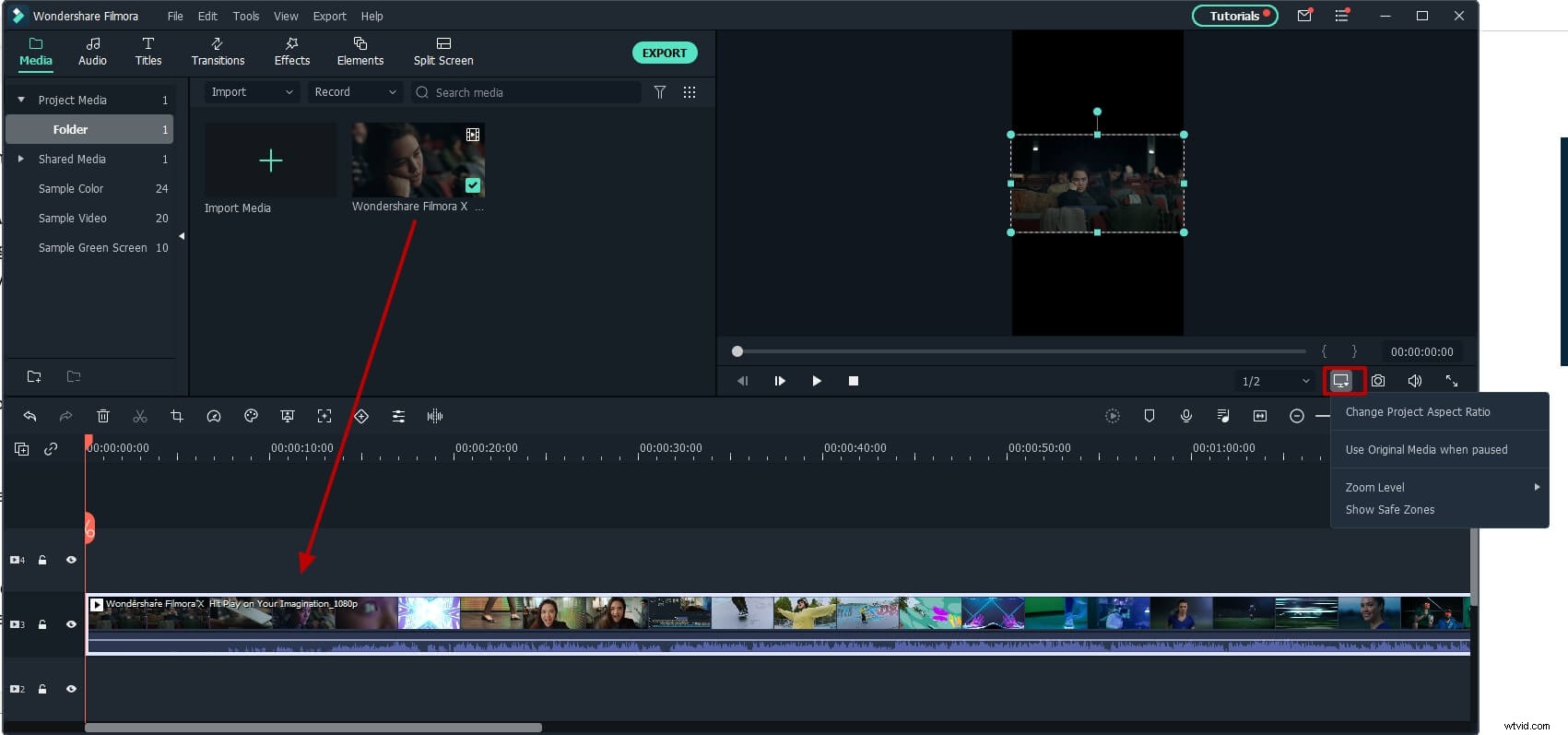Zoom out the timeline with minus icon
Screen dimensions: 1568x735
(x=1297, y=416)
